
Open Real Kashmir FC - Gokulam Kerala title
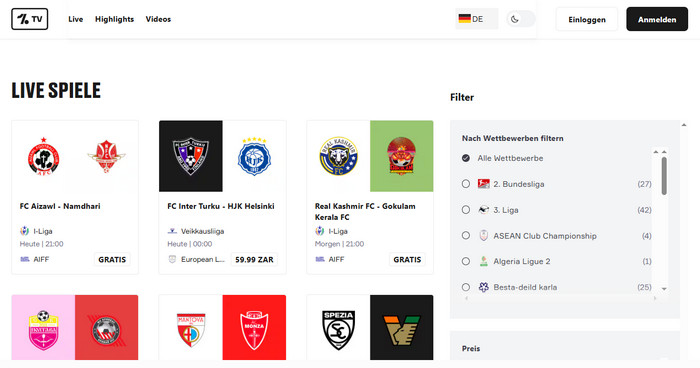click(x=365, y=212)
